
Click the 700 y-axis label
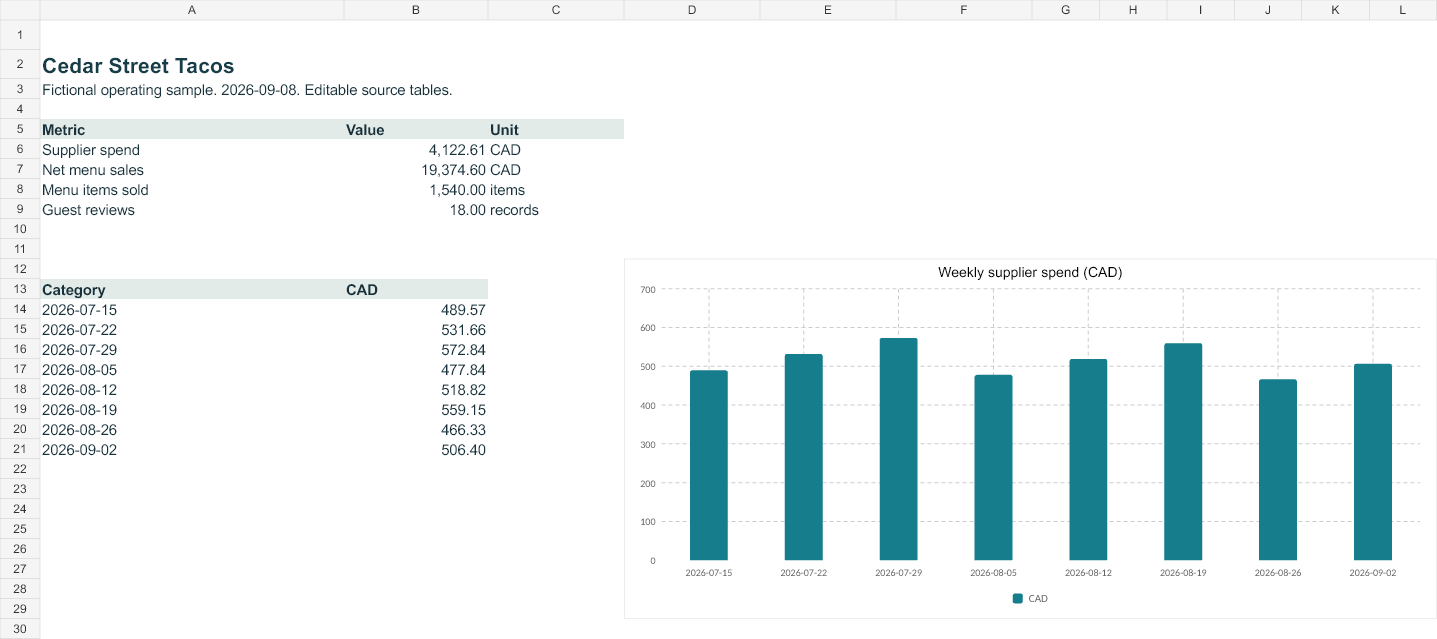tap(647, 289)
